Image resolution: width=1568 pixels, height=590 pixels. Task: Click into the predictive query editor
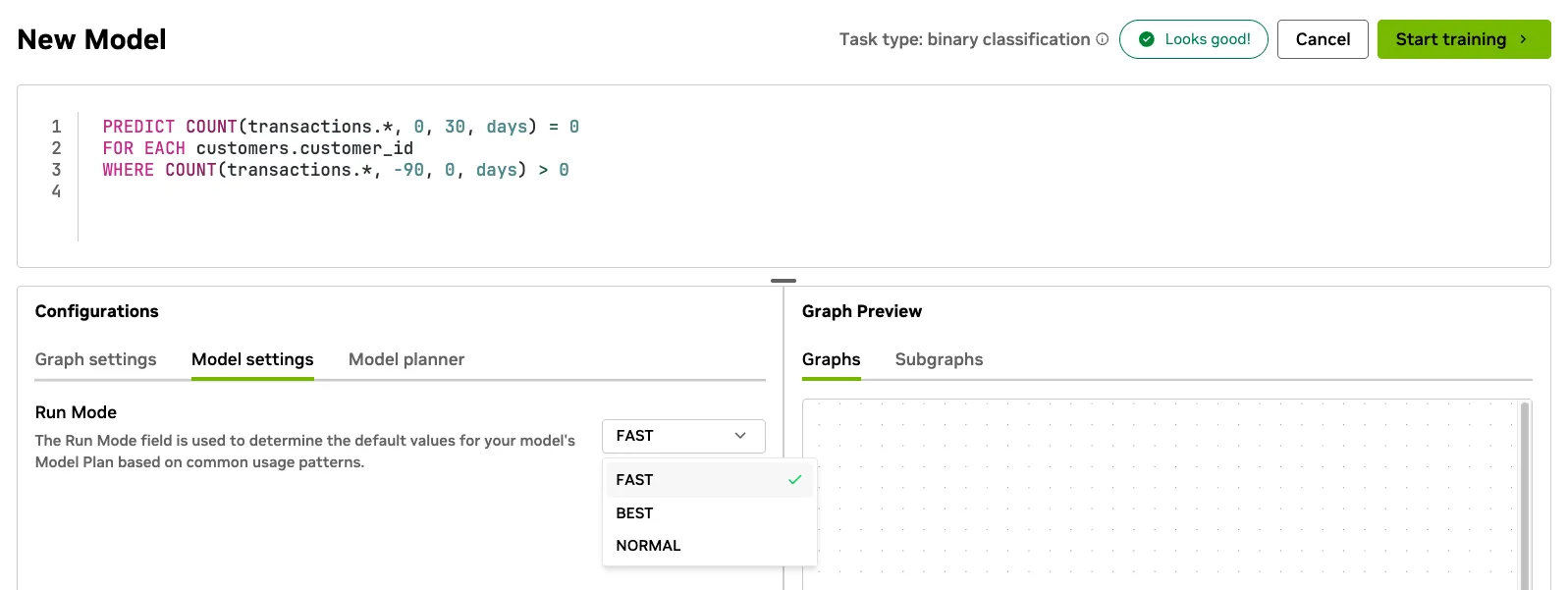pyautogui.click(x=784, y=177)
